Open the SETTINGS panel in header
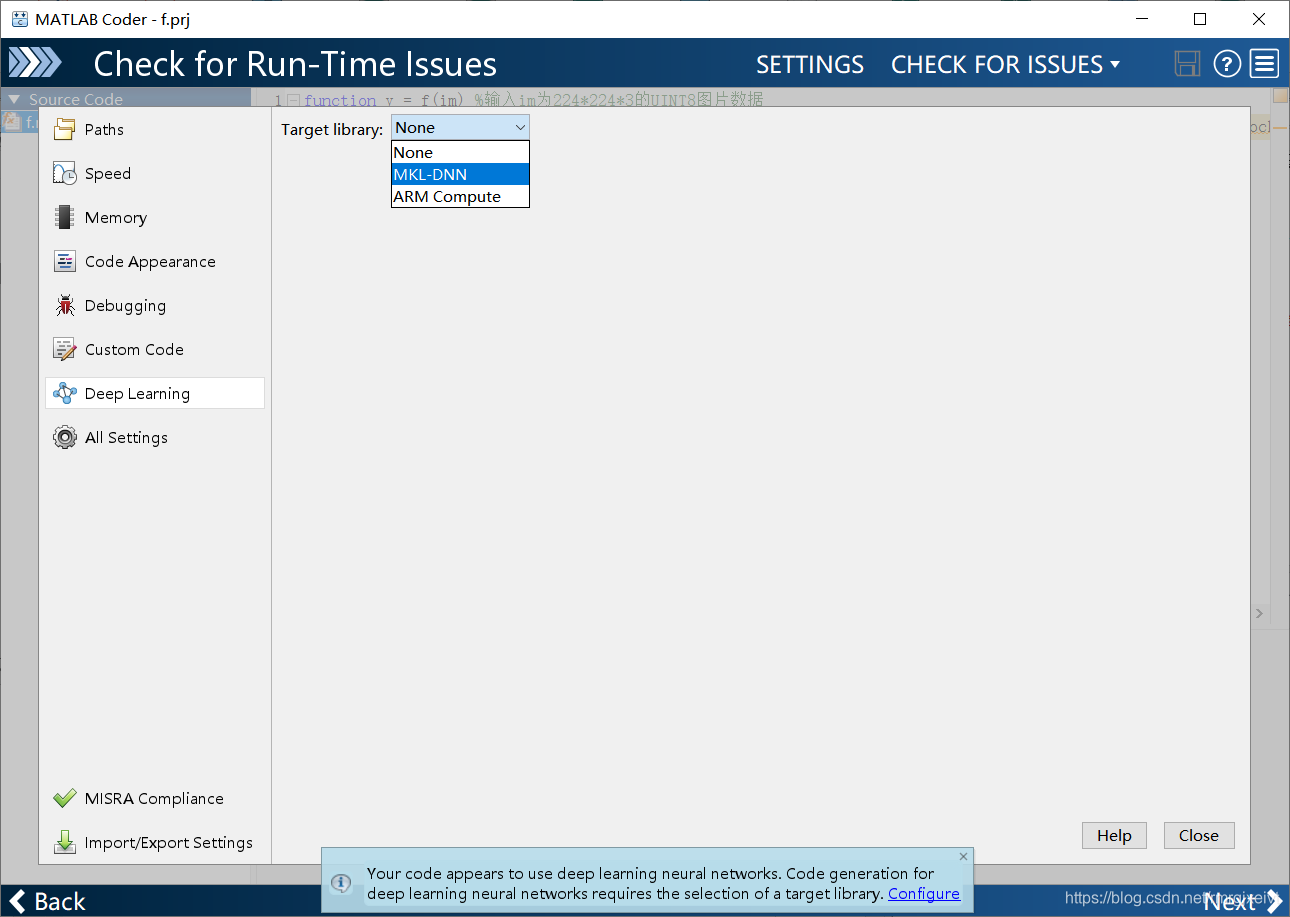The height and width of the screenshot is (917, 1290). pos(810,65)
